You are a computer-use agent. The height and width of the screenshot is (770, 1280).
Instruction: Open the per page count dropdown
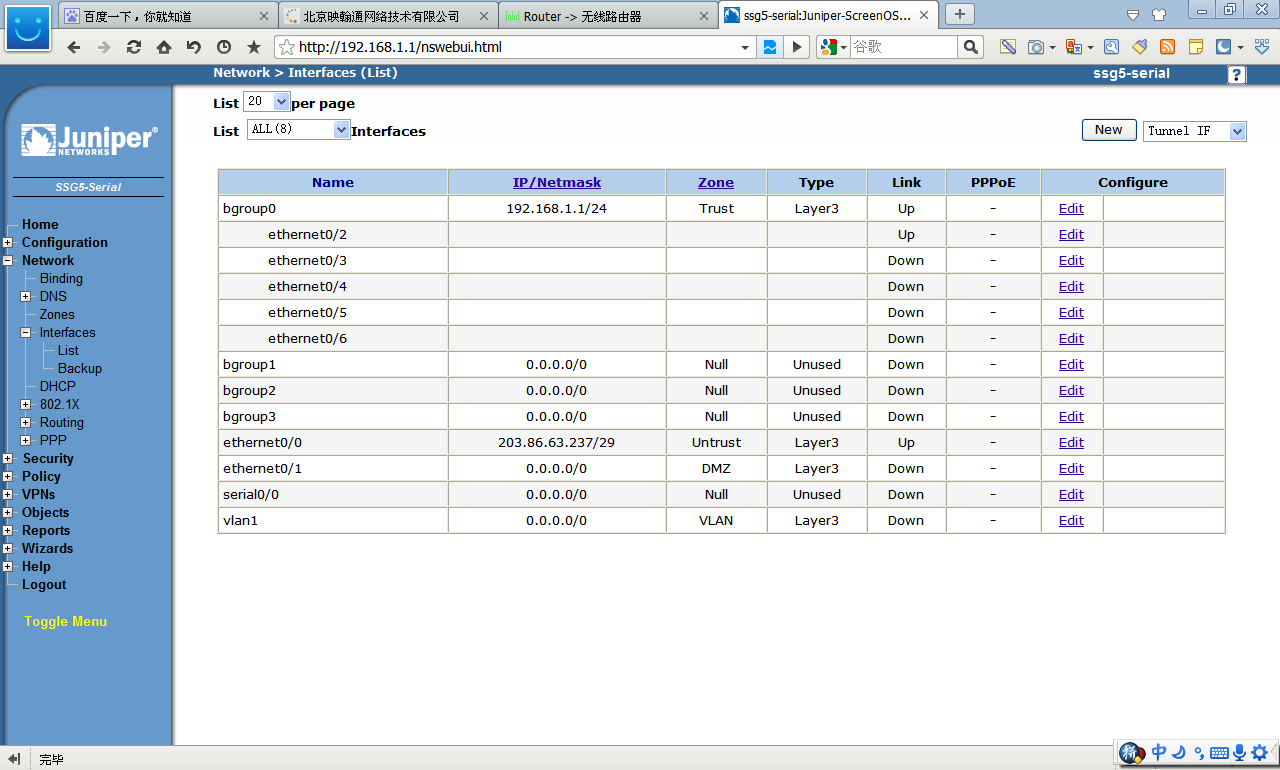pyautogui.click(x=280, y=102)
